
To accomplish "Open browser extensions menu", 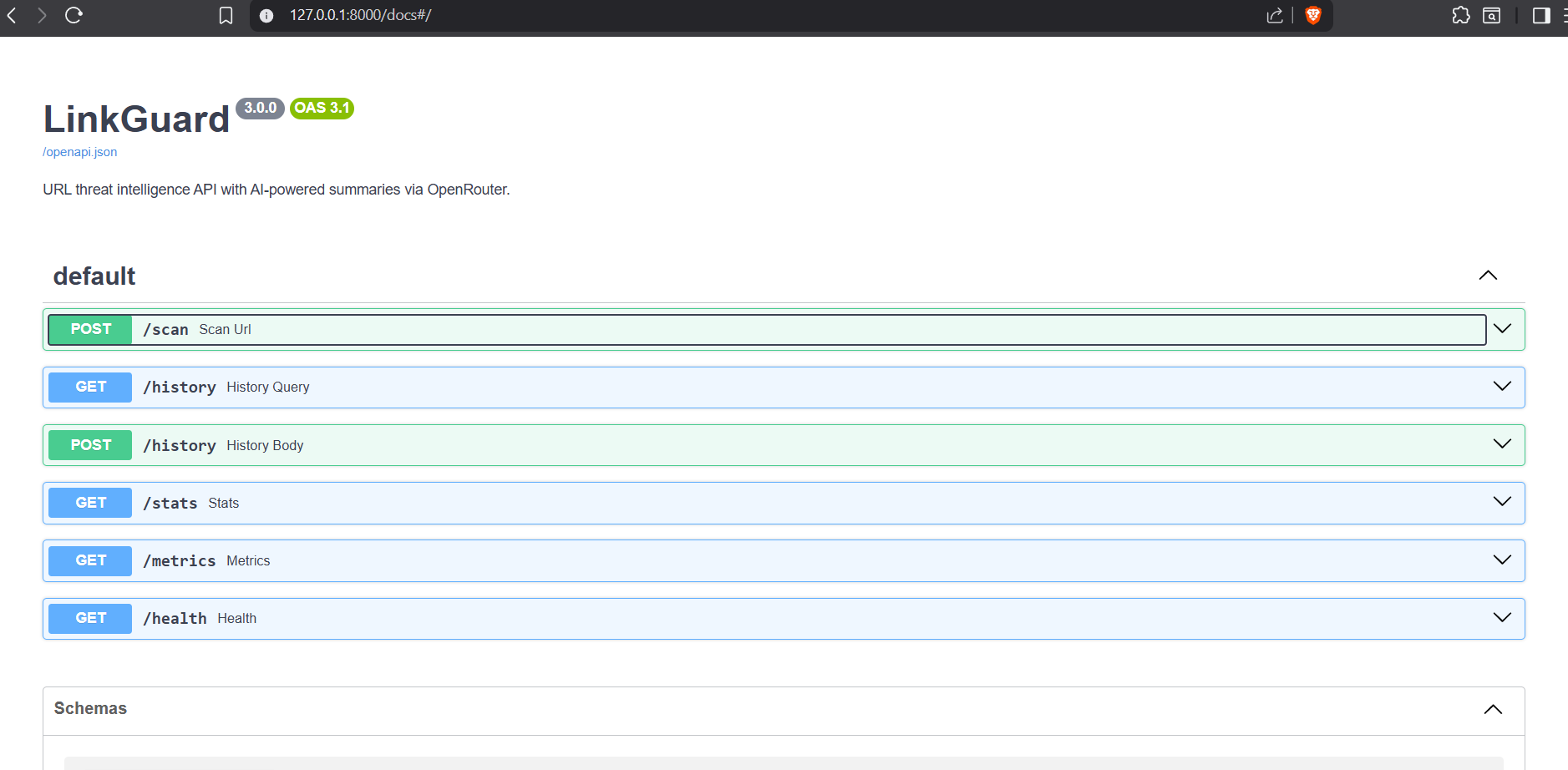I will [1461, 15].
